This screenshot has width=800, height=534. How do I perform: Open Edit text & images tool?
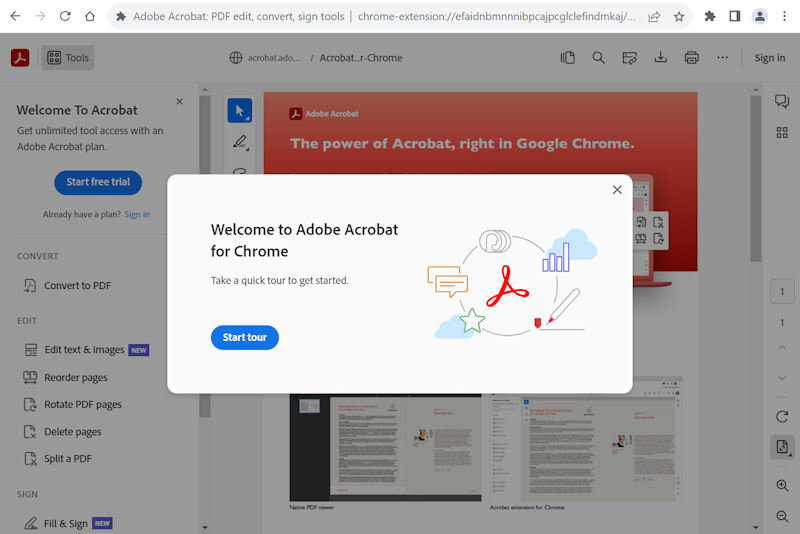coord(86,350)
